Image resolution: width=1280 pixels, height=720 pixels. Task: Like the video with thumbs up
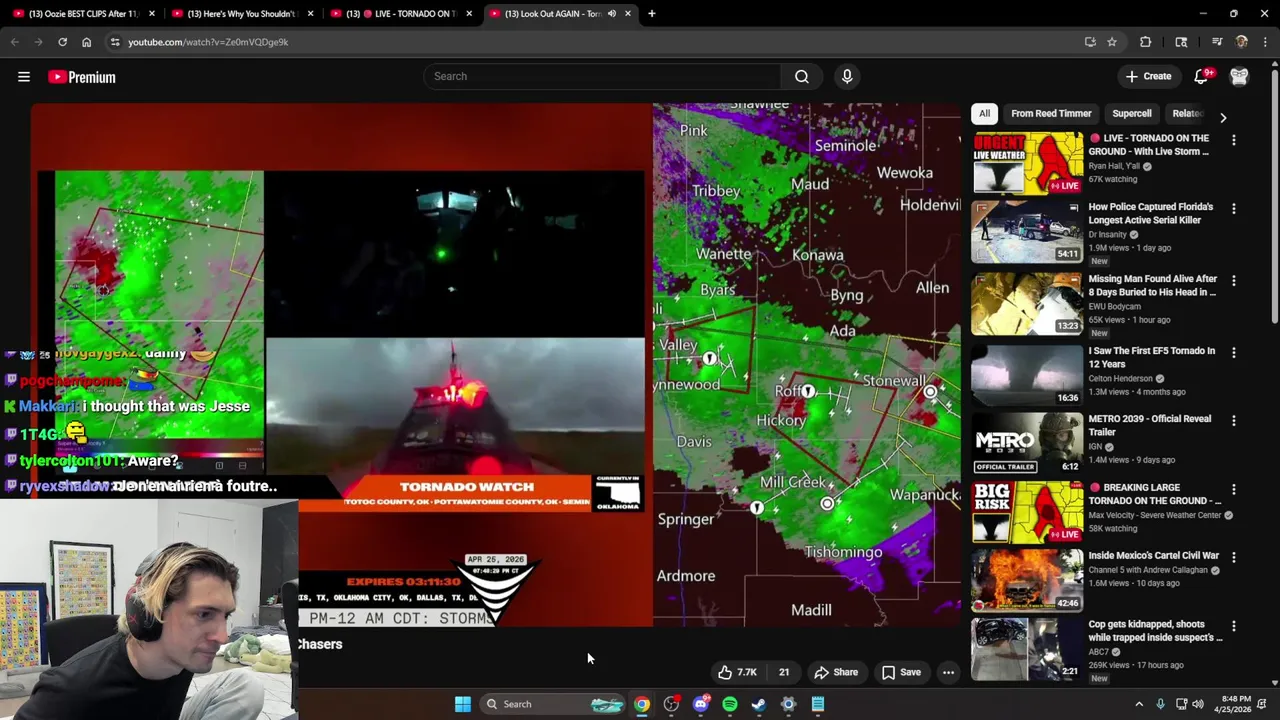pyautogui.click(x=736, y=672)
